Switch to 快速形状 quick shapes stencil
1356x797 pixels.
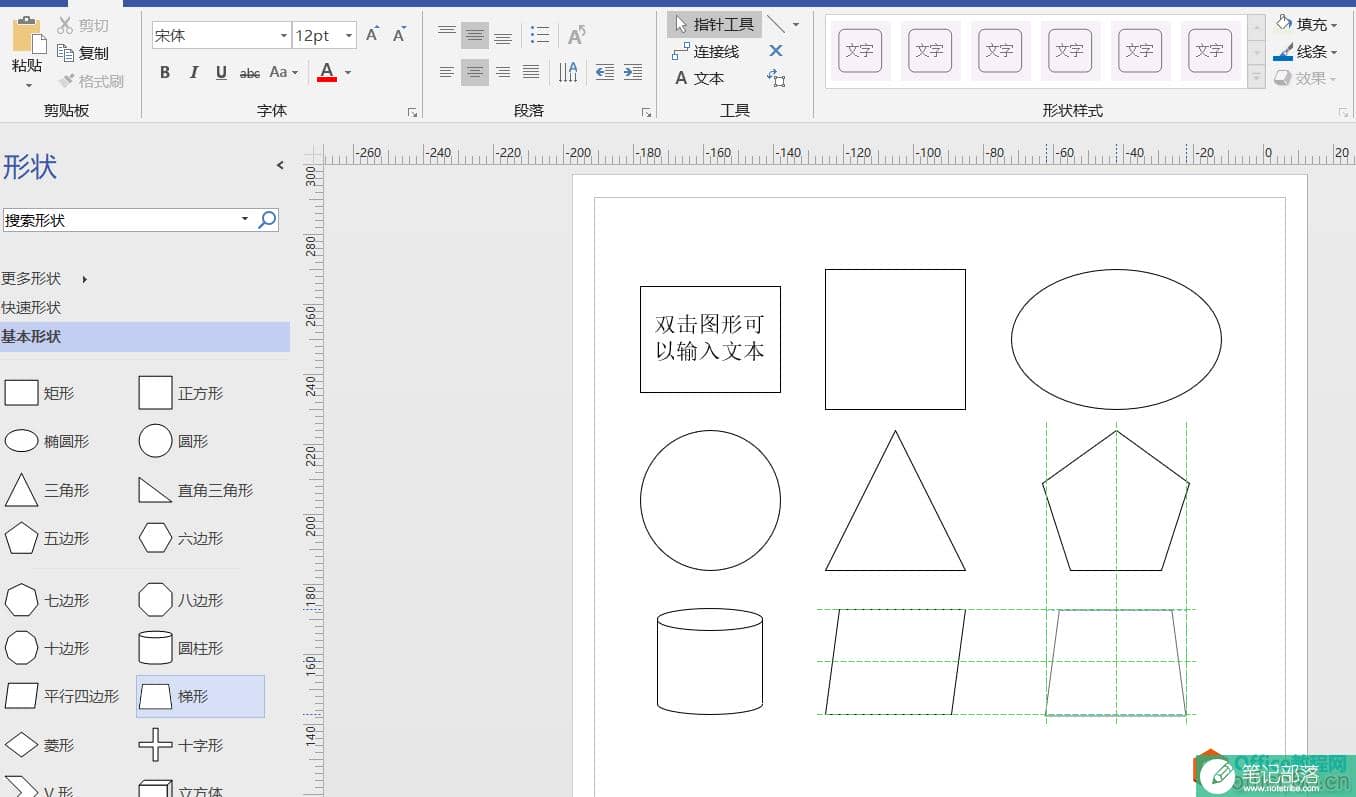31,308
